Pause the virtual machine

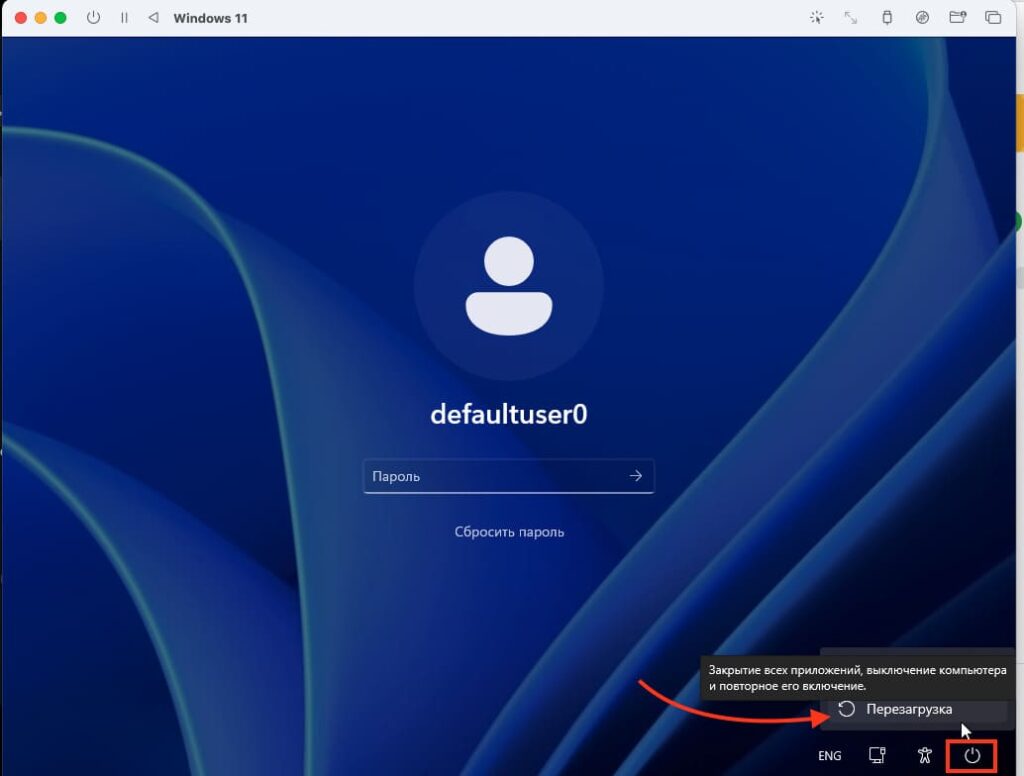point(124,18)
